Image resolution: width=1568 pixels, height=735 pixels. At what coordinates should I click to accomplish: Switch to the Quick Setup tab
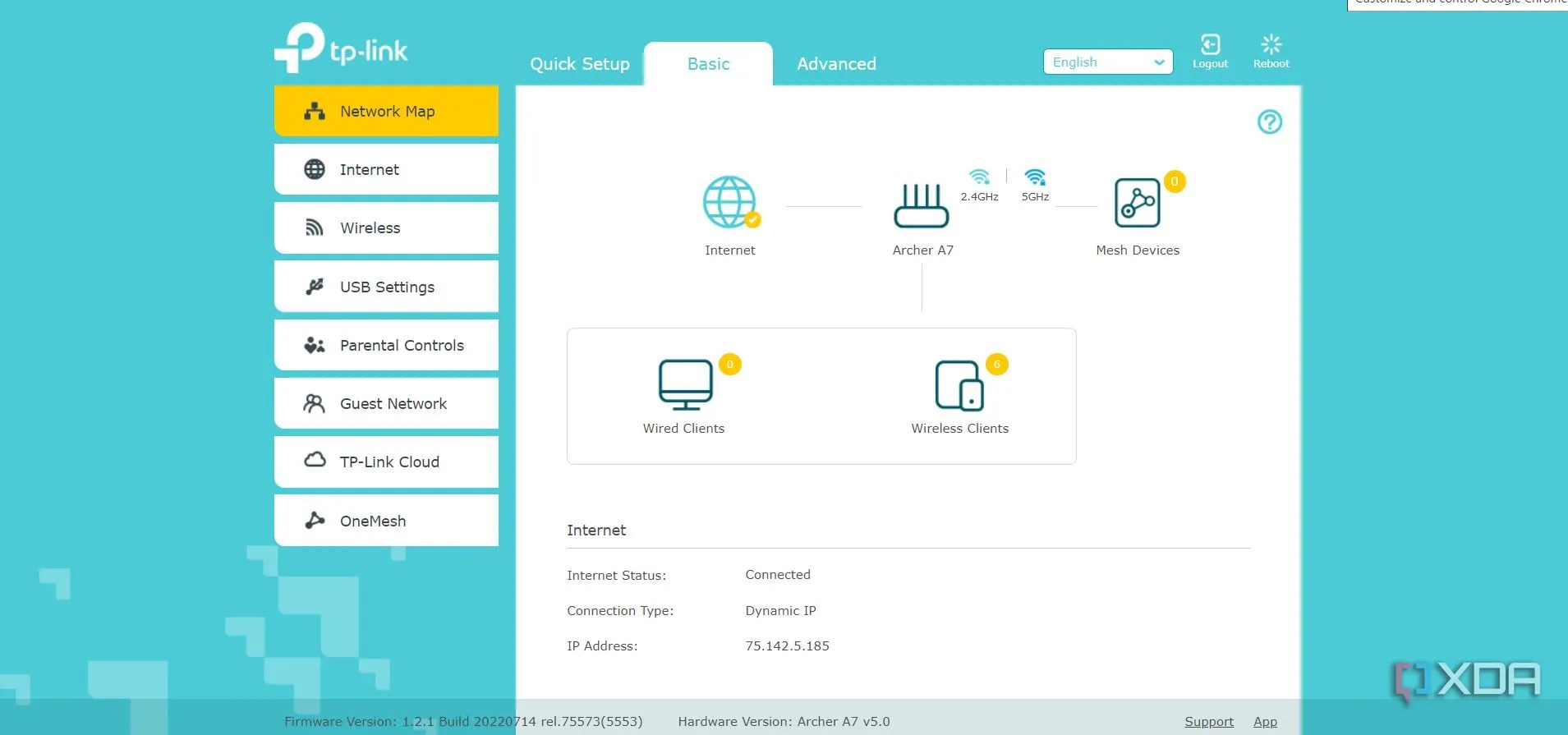tap(580, 64)
